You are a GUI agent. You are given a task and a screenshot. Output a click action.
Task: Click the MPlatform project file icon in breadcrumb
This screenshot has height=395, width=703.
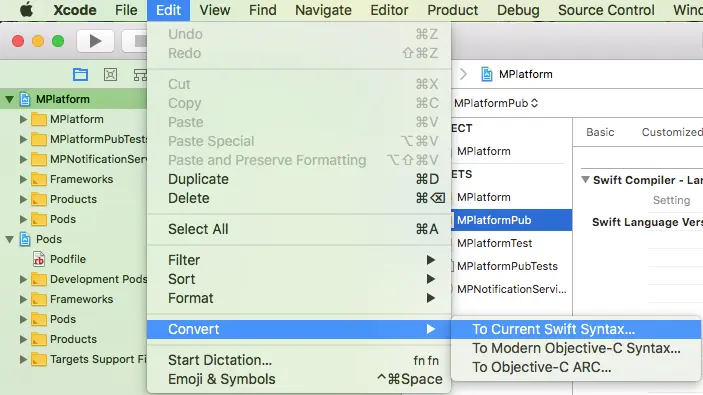point(486,74)
